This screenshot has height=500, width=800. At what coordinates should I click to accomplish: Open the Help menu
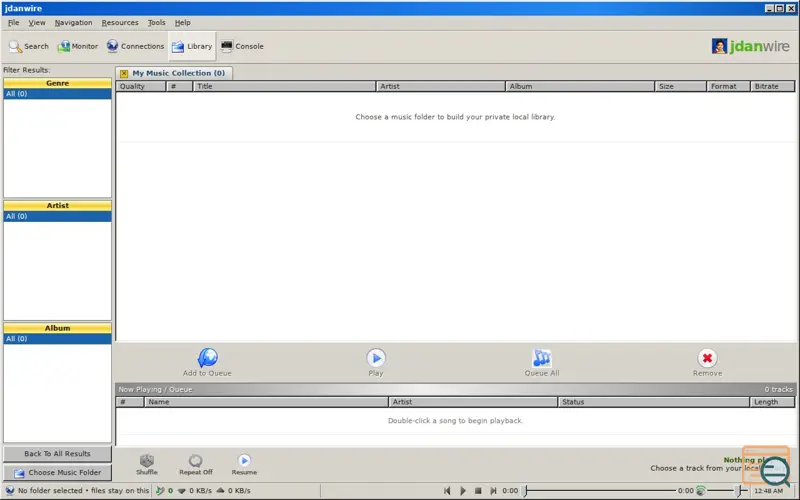182,22
